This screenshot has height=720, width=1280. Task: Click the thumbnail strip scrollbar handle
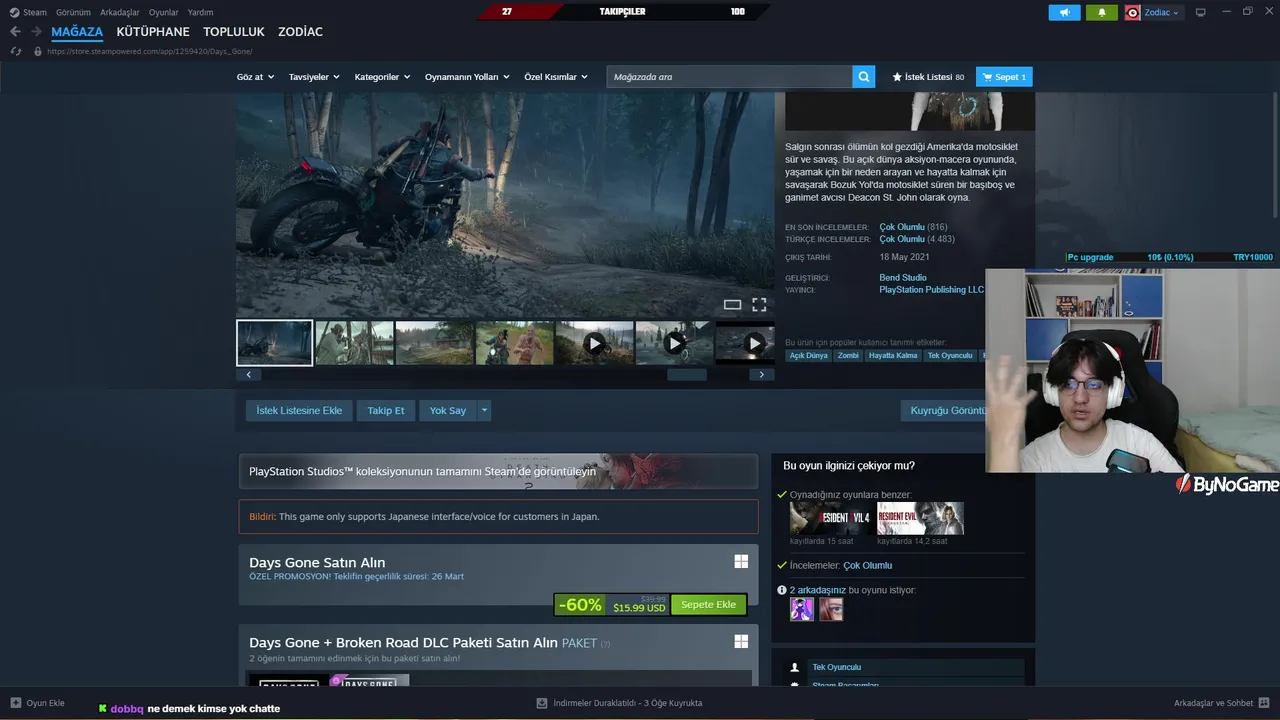686,374
